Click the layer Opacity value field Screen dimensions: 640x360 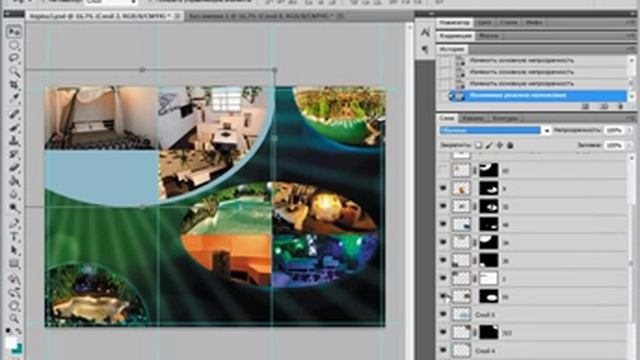coord(614,130)
